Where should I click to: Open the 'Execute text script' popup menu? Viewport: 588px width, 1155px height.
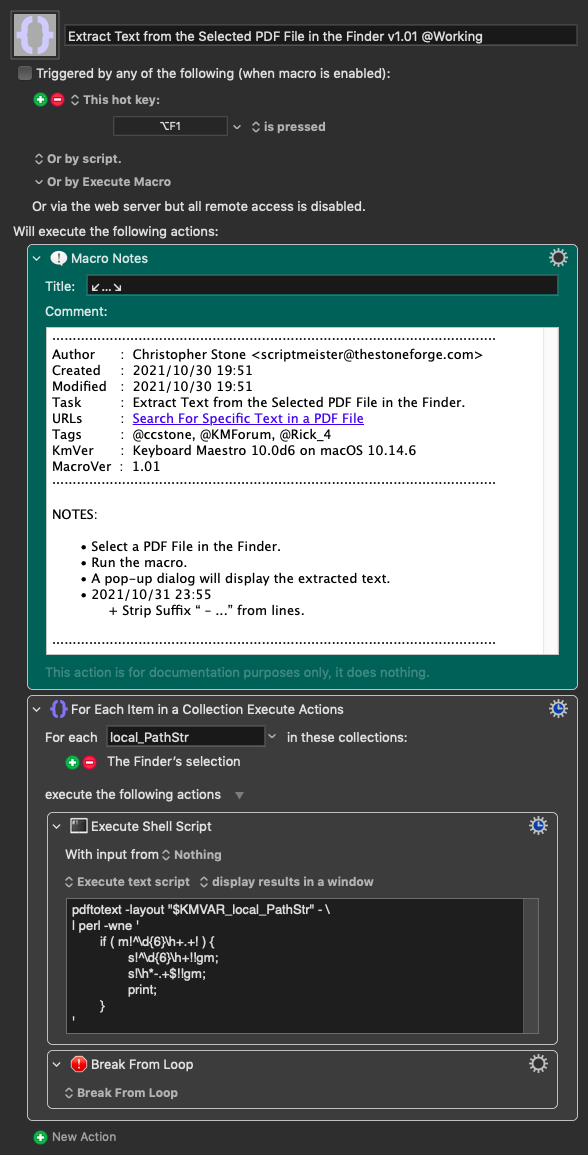pos(127,882)
